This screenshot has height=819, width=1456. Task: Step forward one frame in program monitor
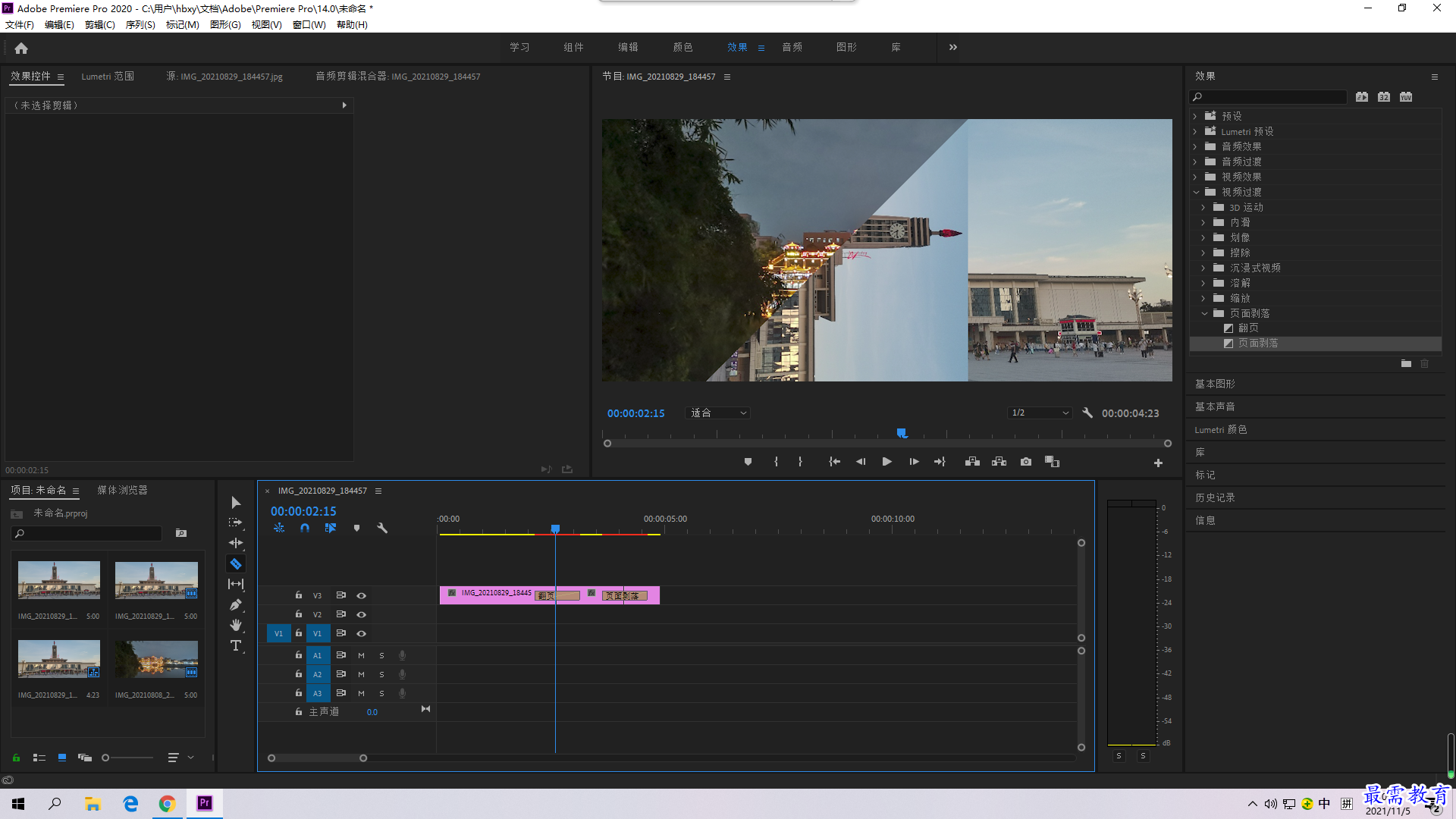(914, 462)
